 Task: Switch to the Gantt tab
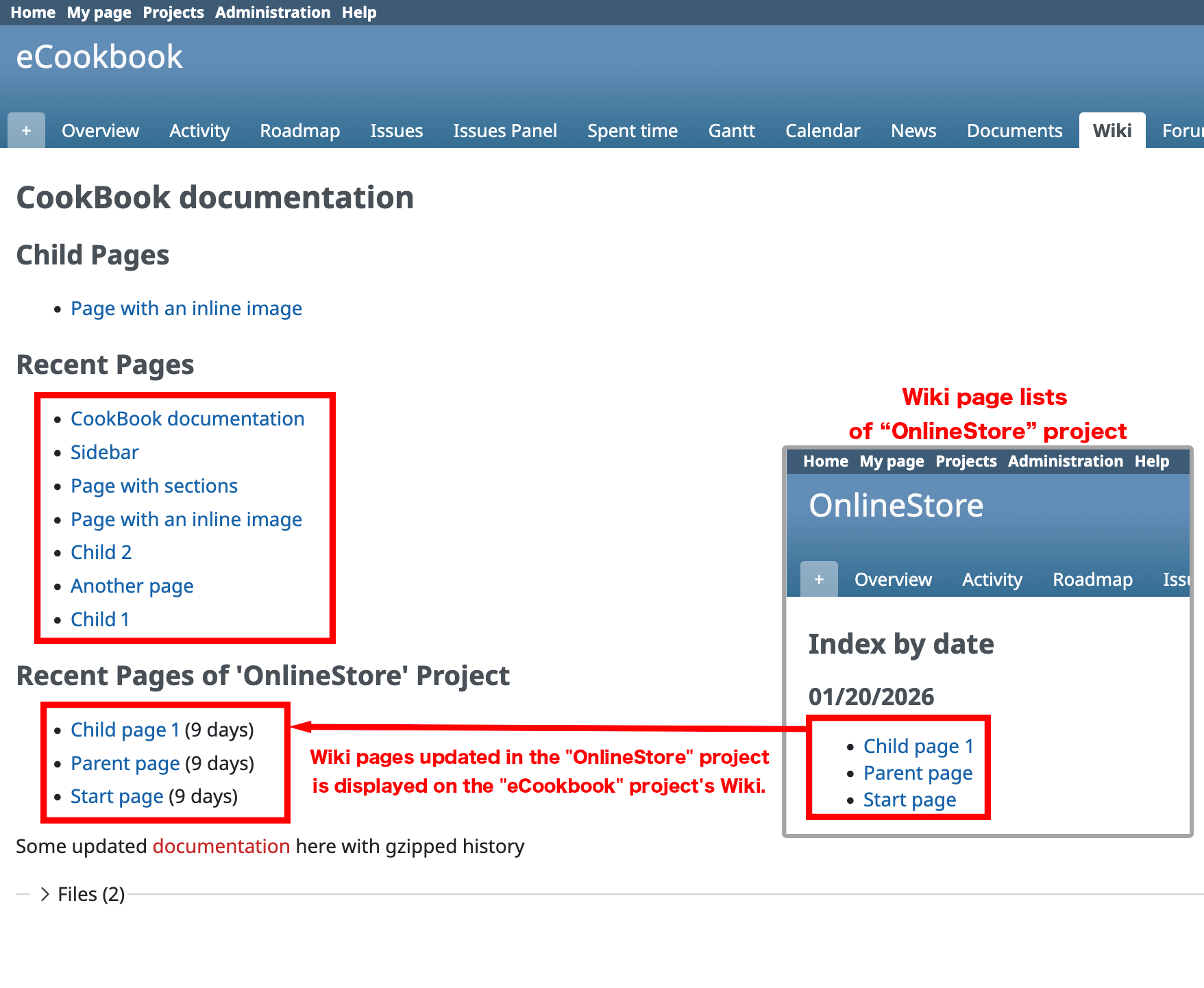pos(731,130)
